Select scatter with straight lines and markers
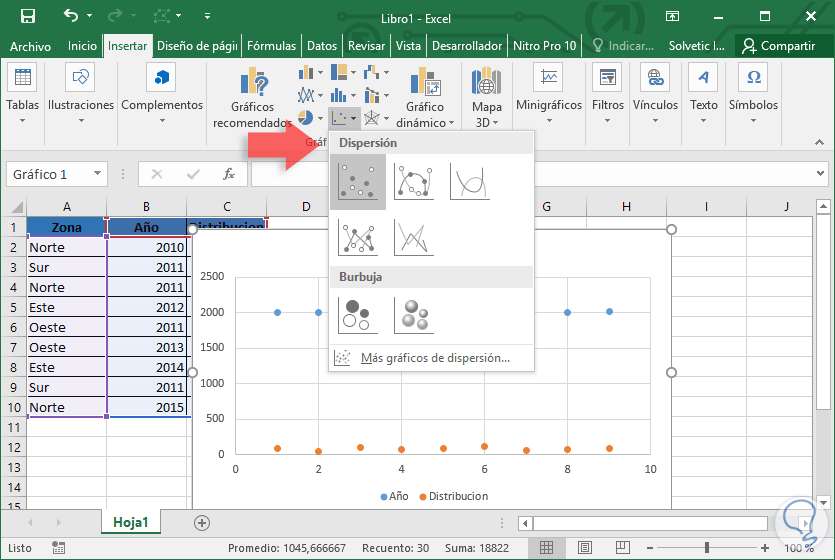The width and height of the screenshot is (835, 560). [357, 237]
